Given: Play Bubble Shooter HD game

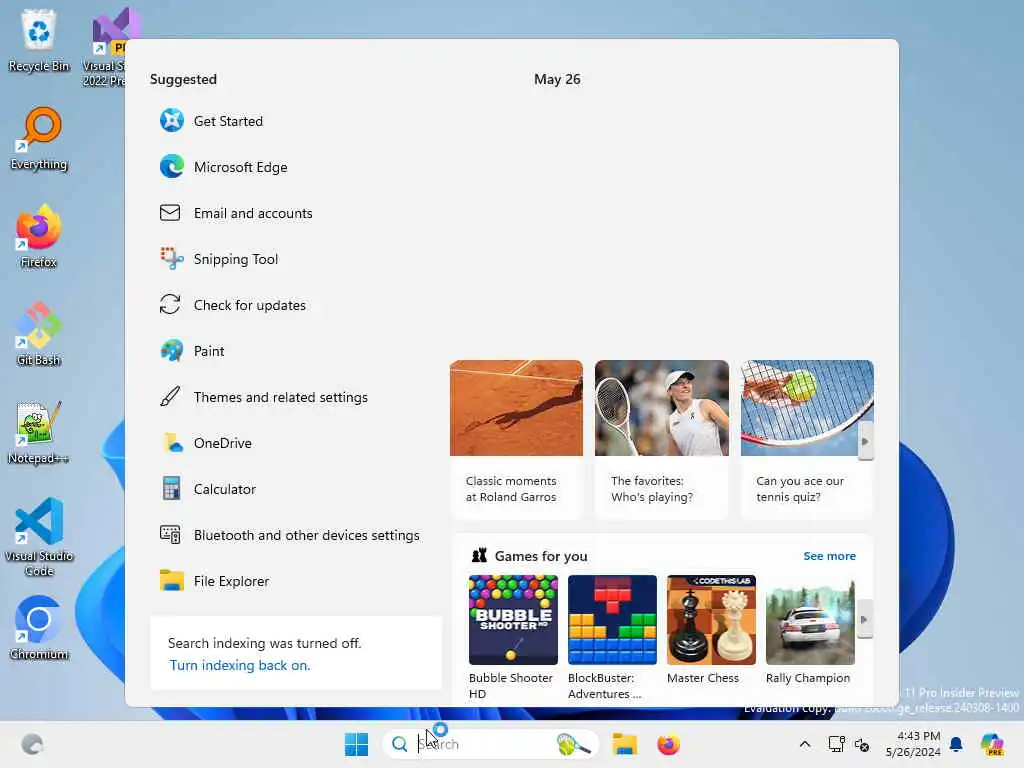Looking at the screenshot, I should pyautogui.click(x=513, y=637).
